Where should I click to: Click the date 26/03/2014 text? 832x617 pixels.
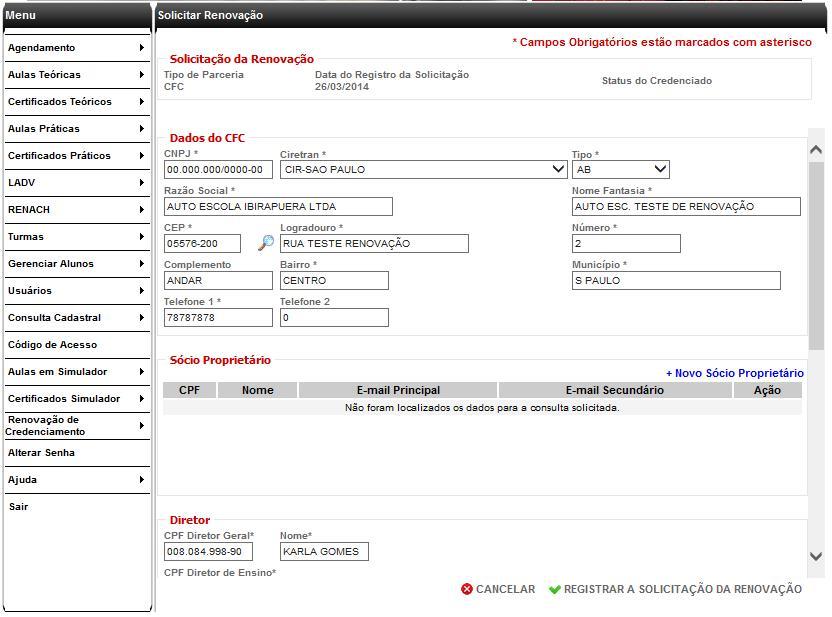coord(342,86)
